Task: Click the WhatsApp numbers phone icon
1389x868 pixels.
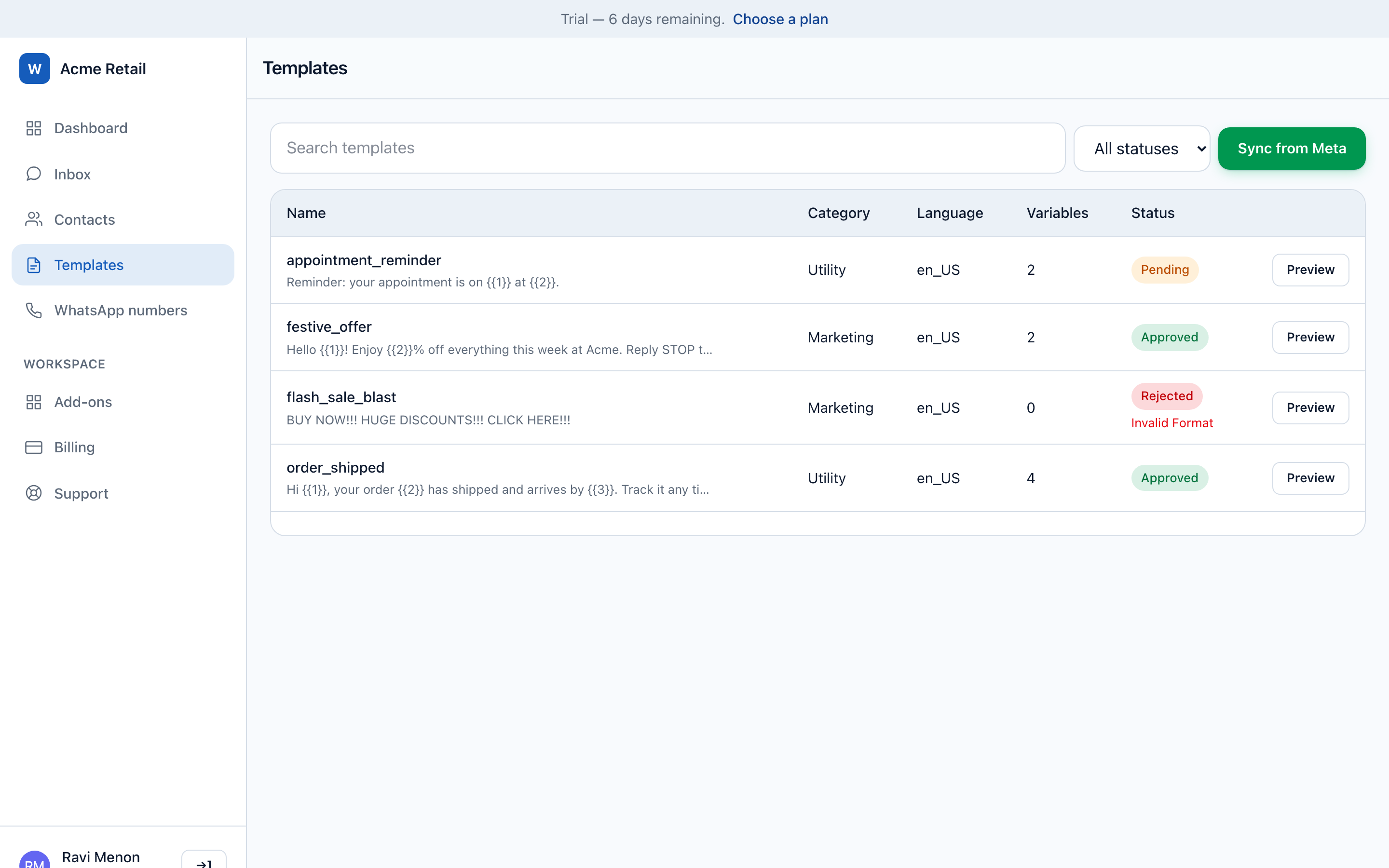Action: [34, 310]
